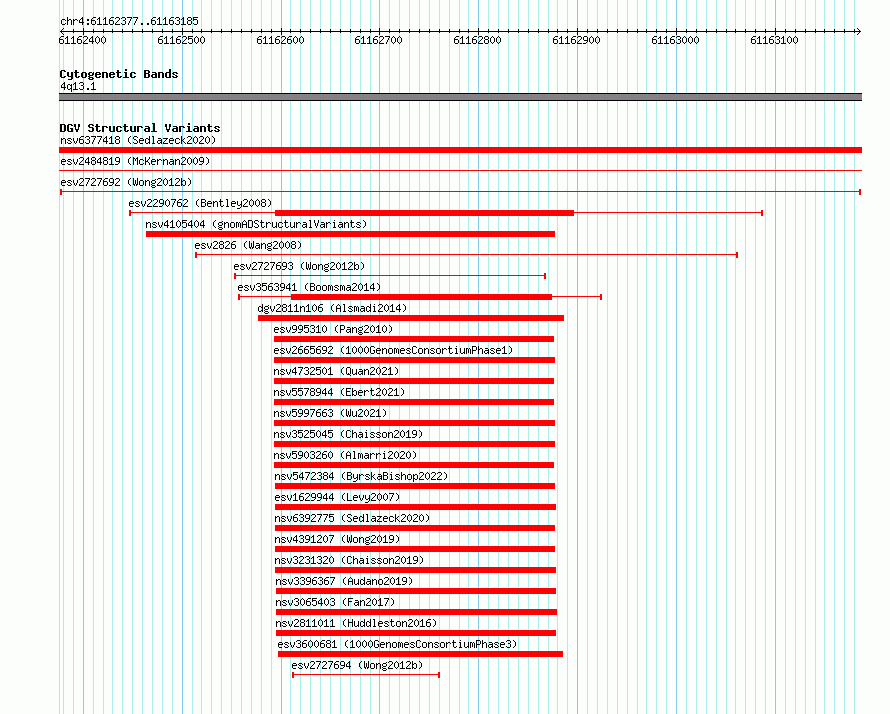The height and width of the screenshot is (714, 890).
Task: Select nsv3525045 (Chaisson2019) variant label
Action: (x=348, y=434)
